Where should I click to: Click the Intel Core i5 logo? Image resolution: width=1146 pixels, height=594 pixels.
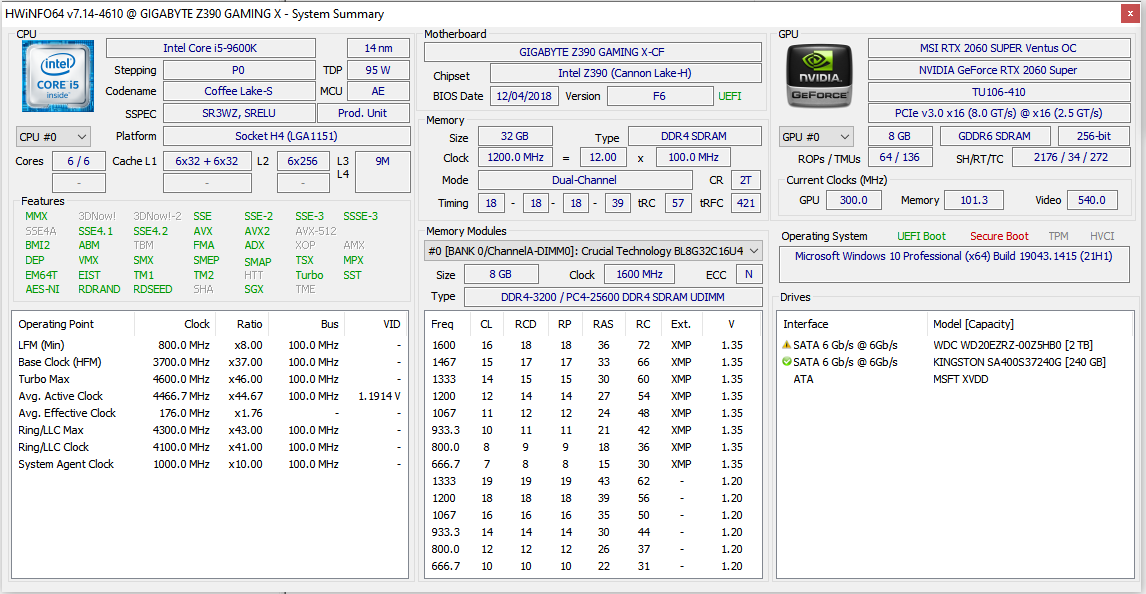58,77
